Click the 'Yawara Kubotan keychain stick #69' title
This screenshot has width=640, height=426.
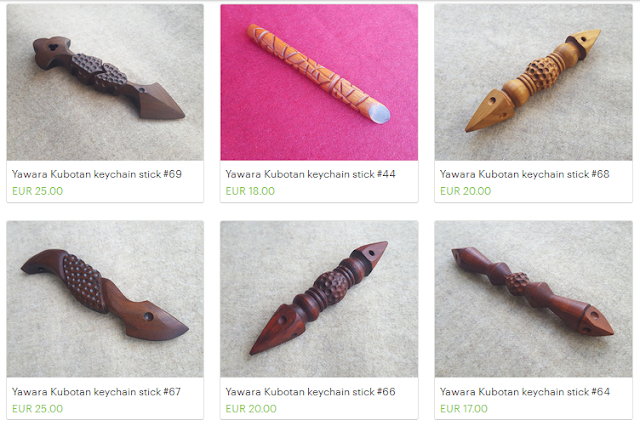[x=97, y=174]
